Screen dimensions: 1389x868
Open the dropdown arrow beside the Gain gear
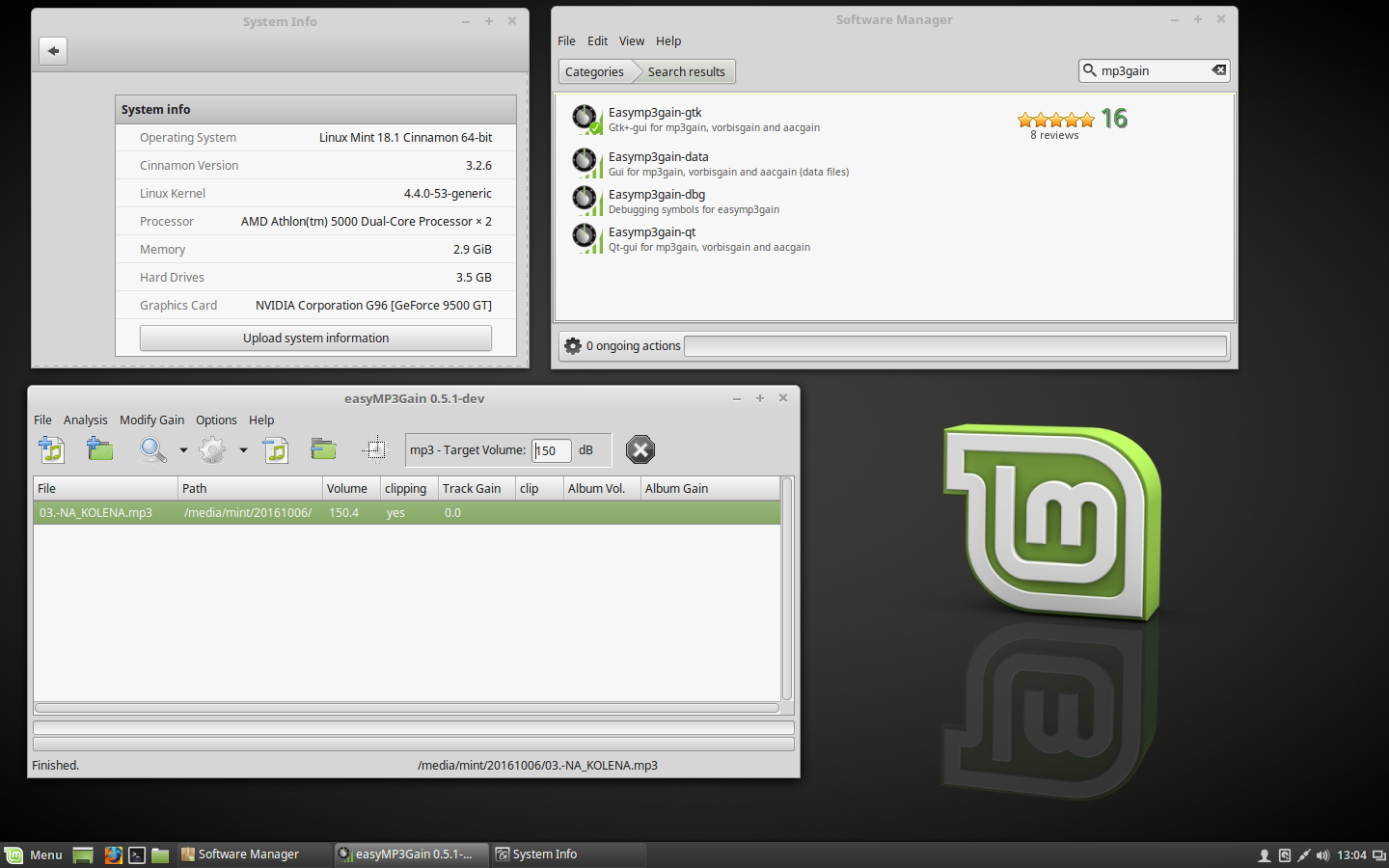tap(243, 450)
